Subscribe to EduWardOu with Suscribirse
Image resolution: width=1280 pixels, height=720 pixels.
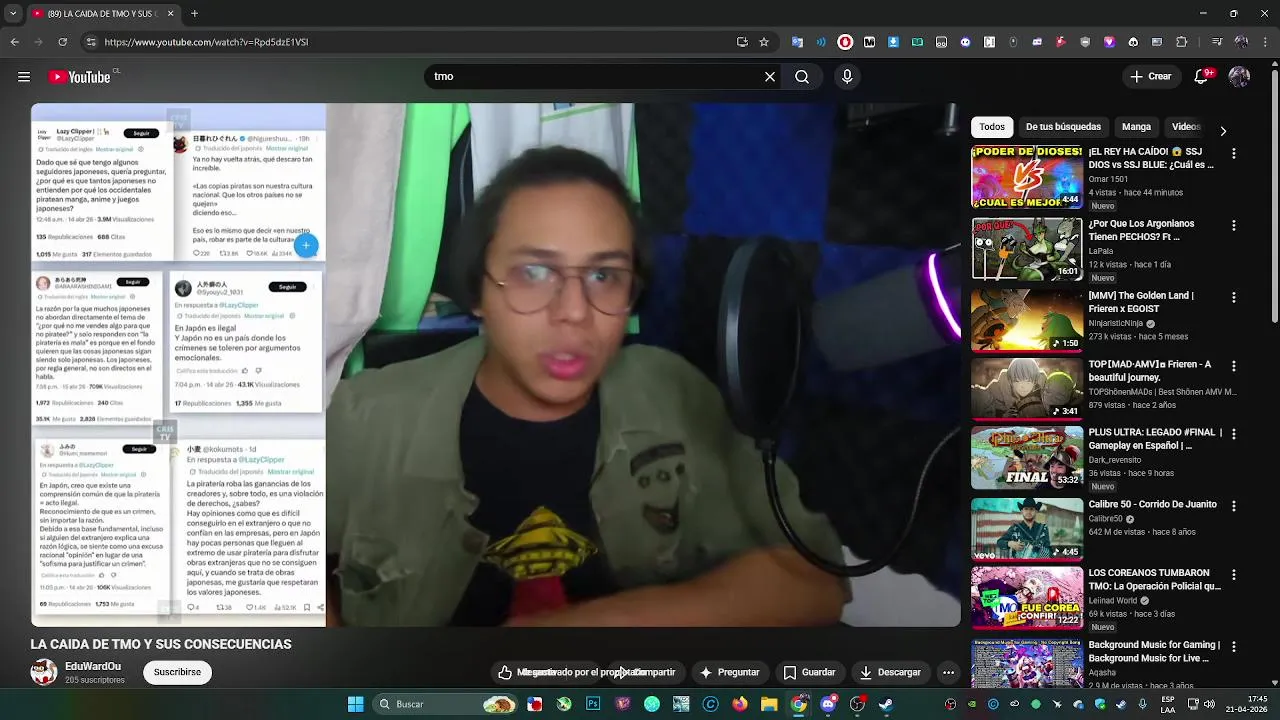point(177,672)
